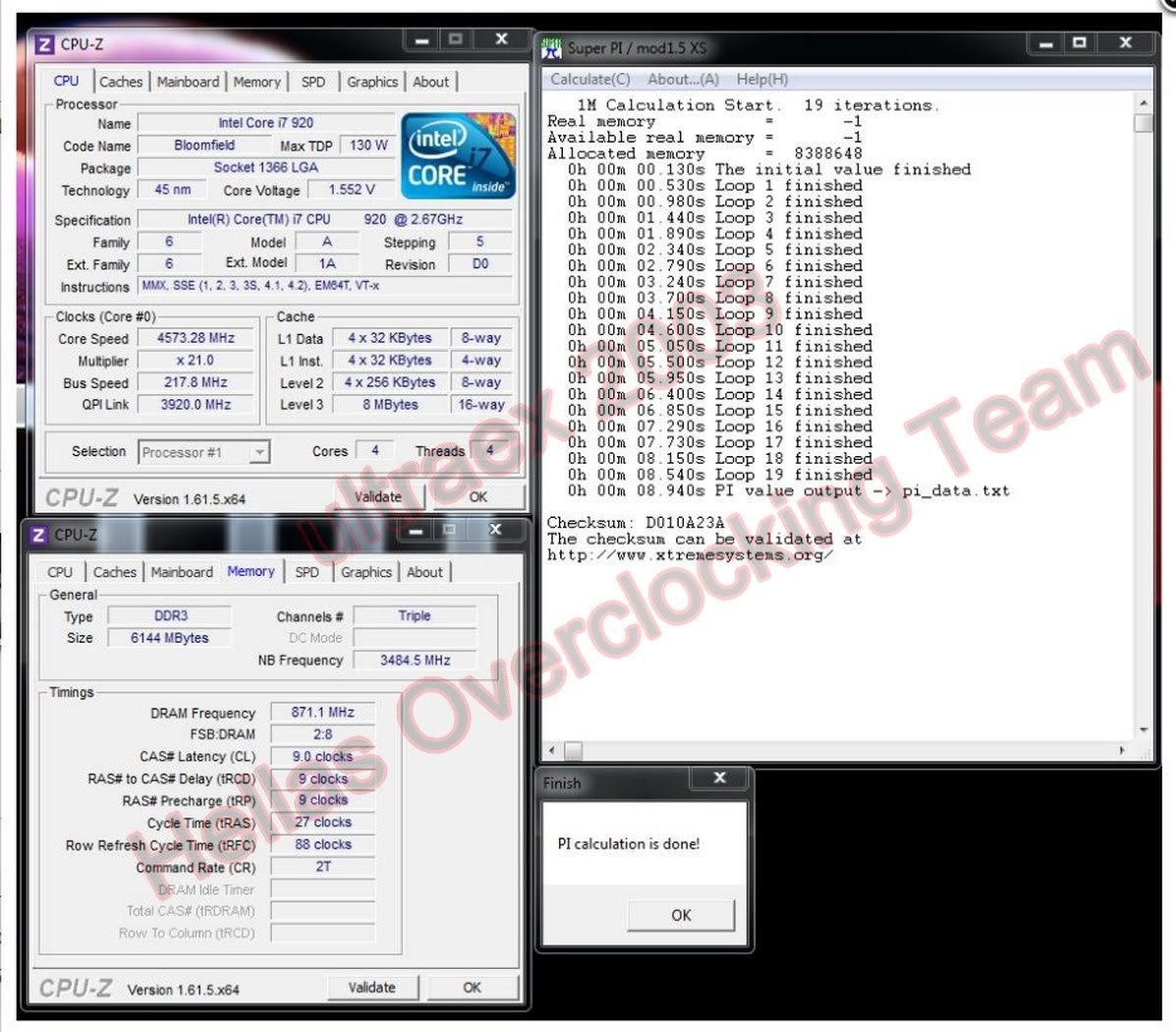Click OK in the upper CPU-Z window

point(477,497)
